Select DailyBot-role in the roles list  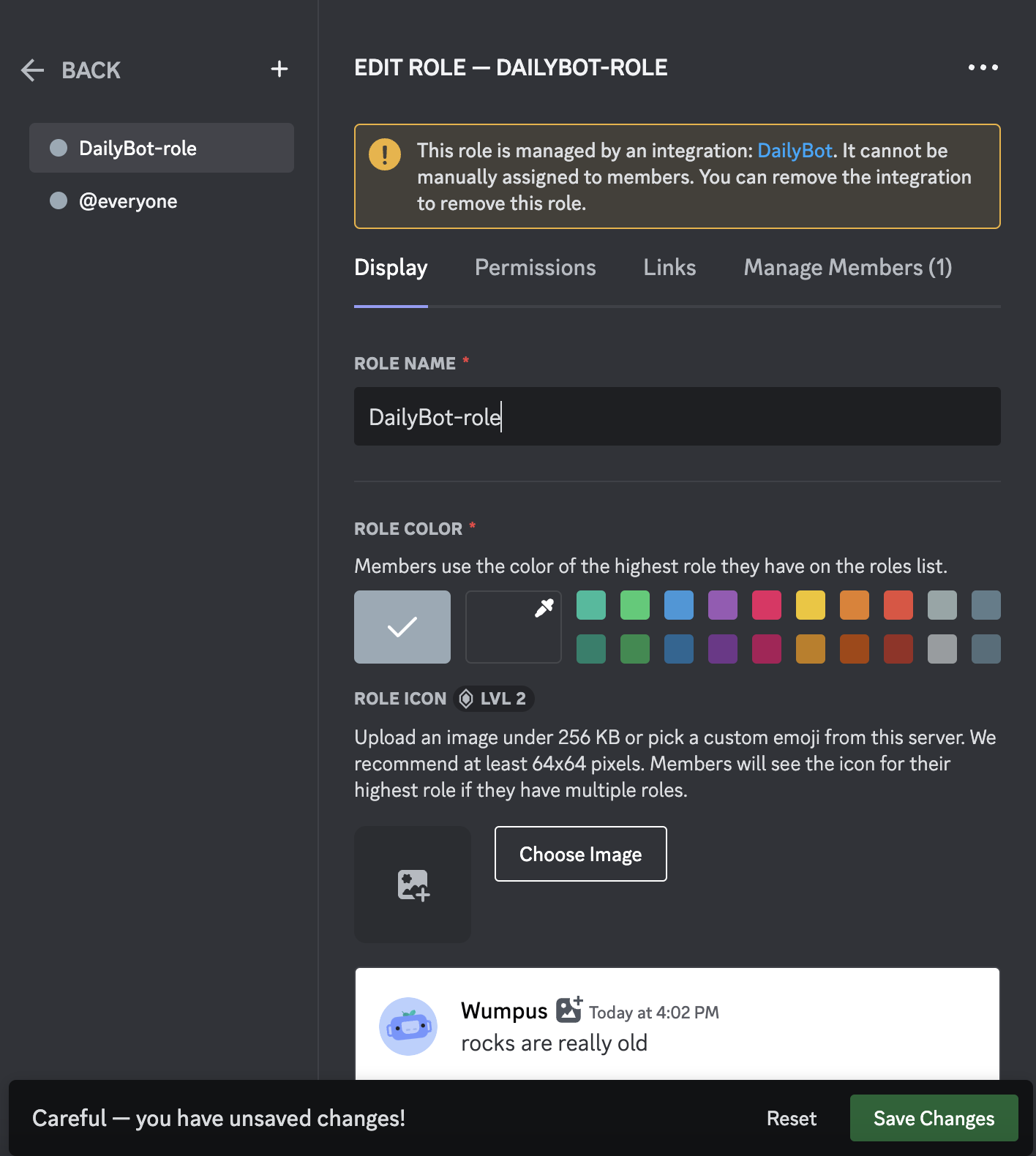pos(162,148)
